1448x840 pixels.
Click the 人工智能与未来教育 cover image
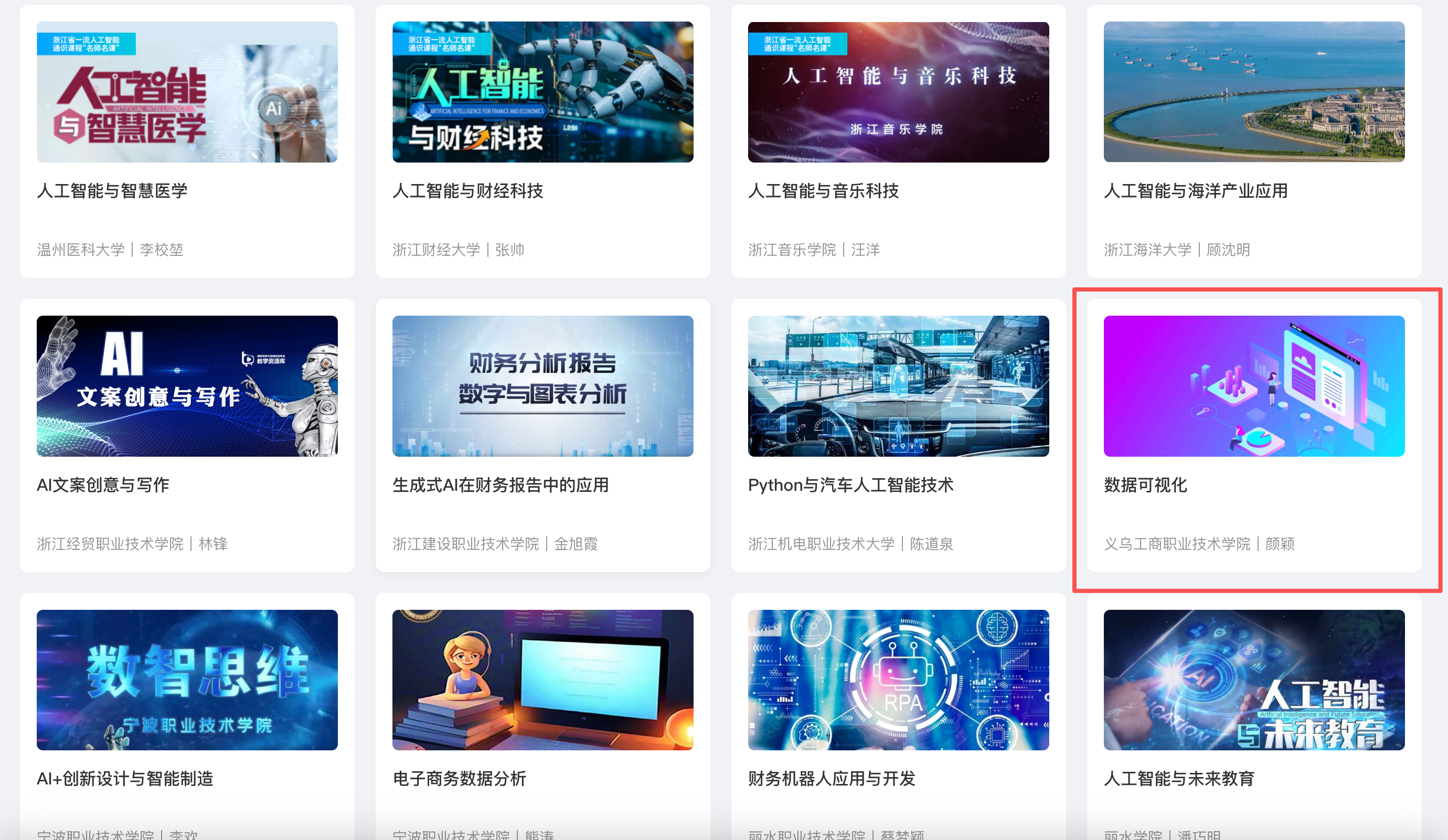point(1254,680)
